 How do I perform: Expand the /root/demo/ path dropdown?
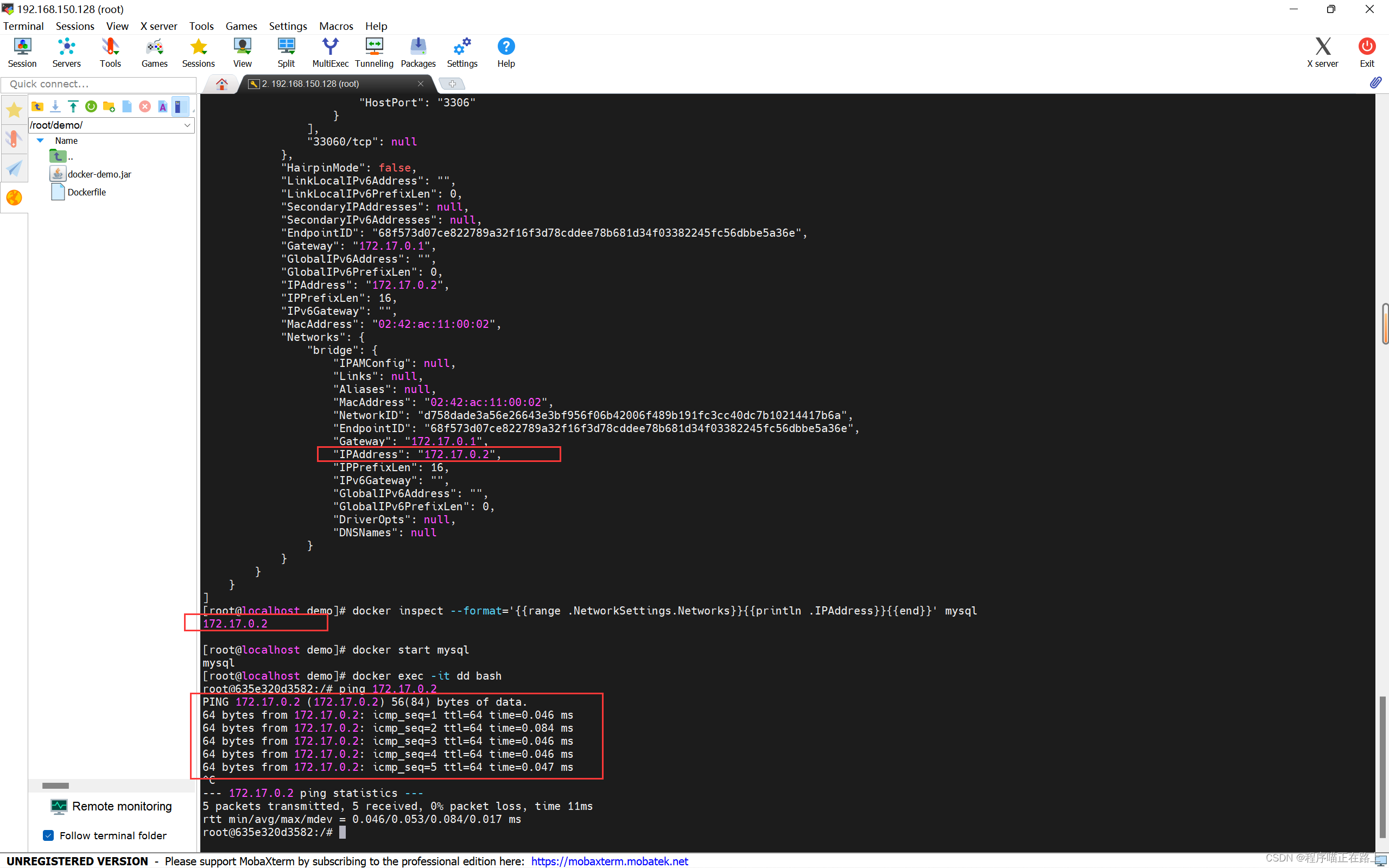pos(187,125)
